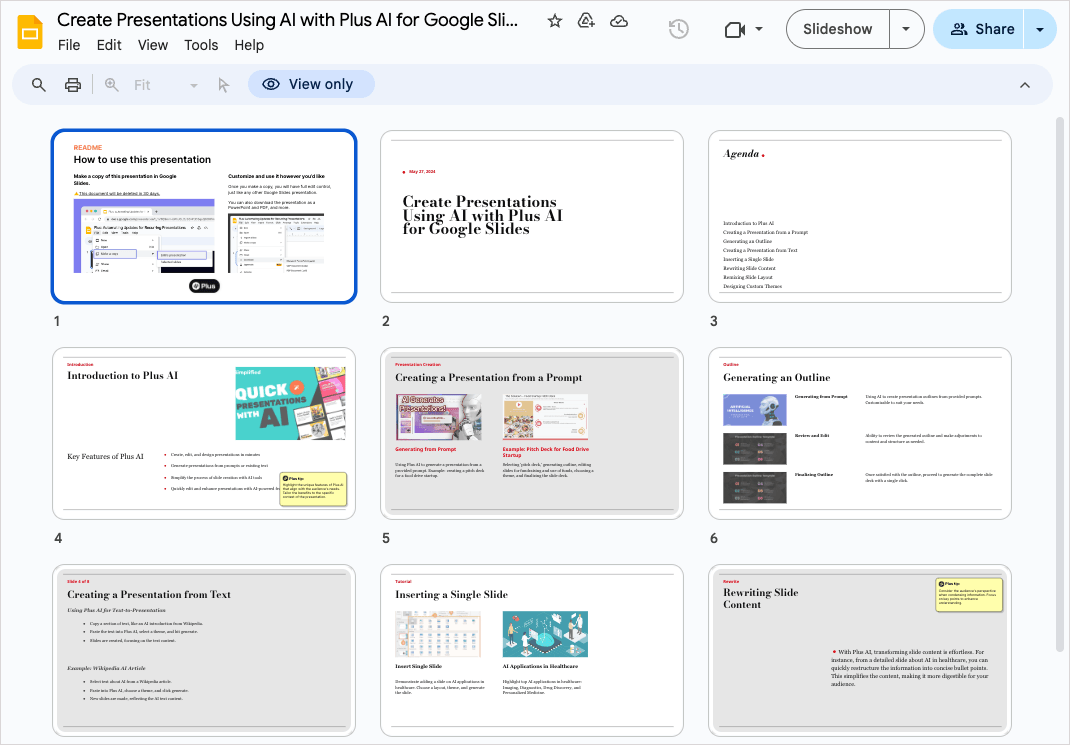This screenshot has height=745, width=1070.
Task: Click slide number 4 label
Action: (58, 538)
